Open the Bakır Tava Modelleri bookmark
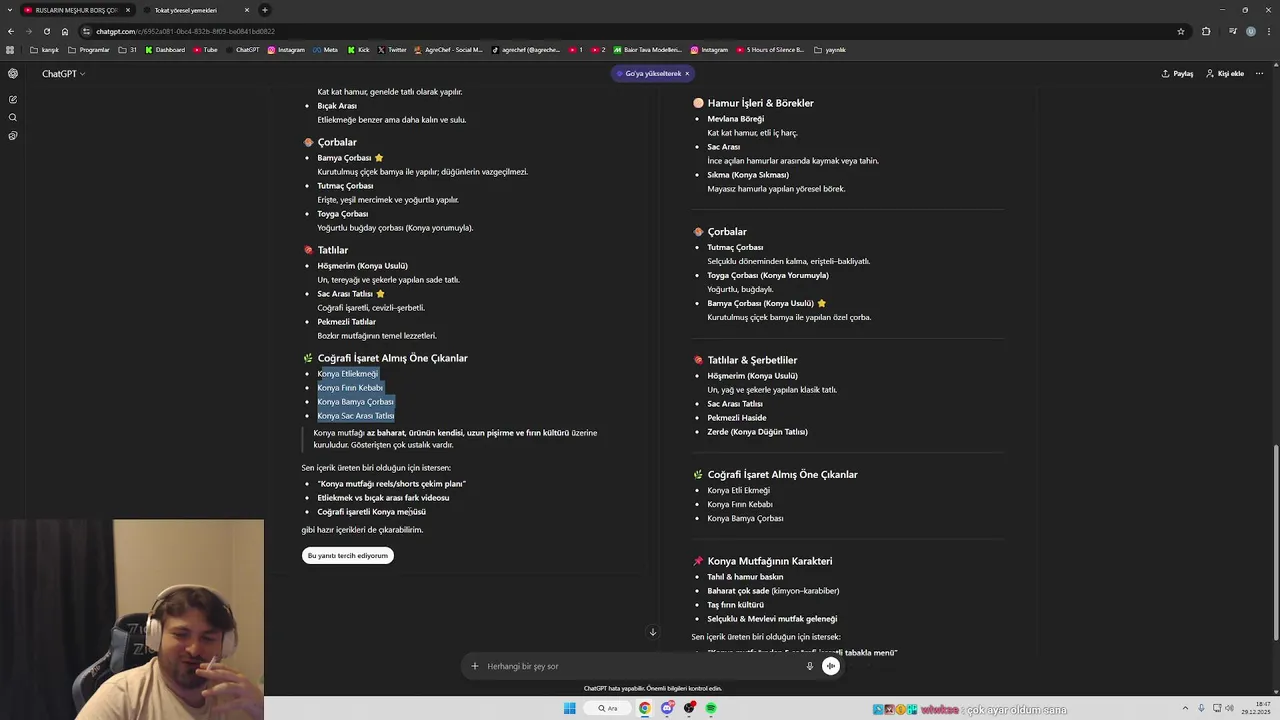Image resolution: width=1280 pixels, height=720 pixels. (647, 50)
